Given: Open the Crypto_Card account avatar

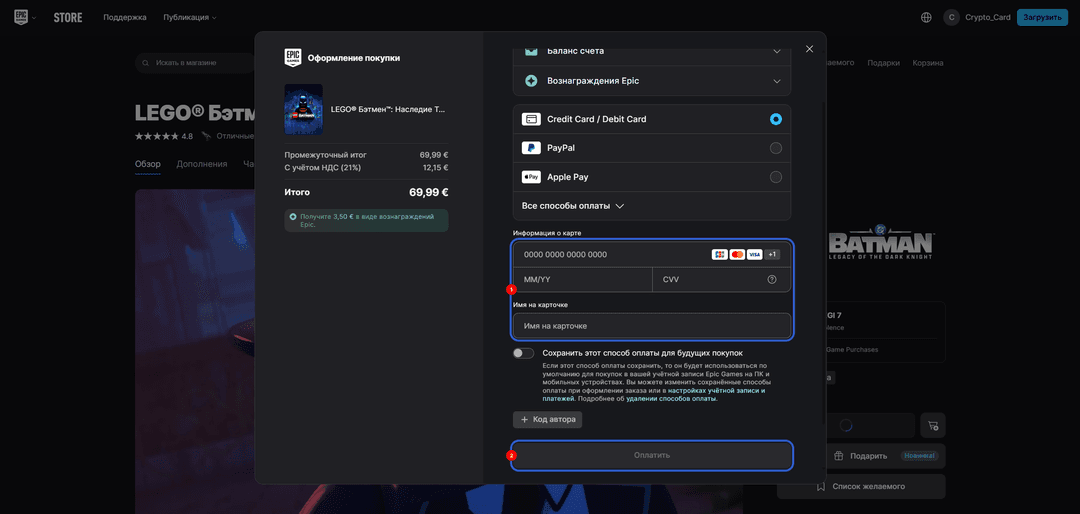Looking at the screenshot, I should pos(951,17).
